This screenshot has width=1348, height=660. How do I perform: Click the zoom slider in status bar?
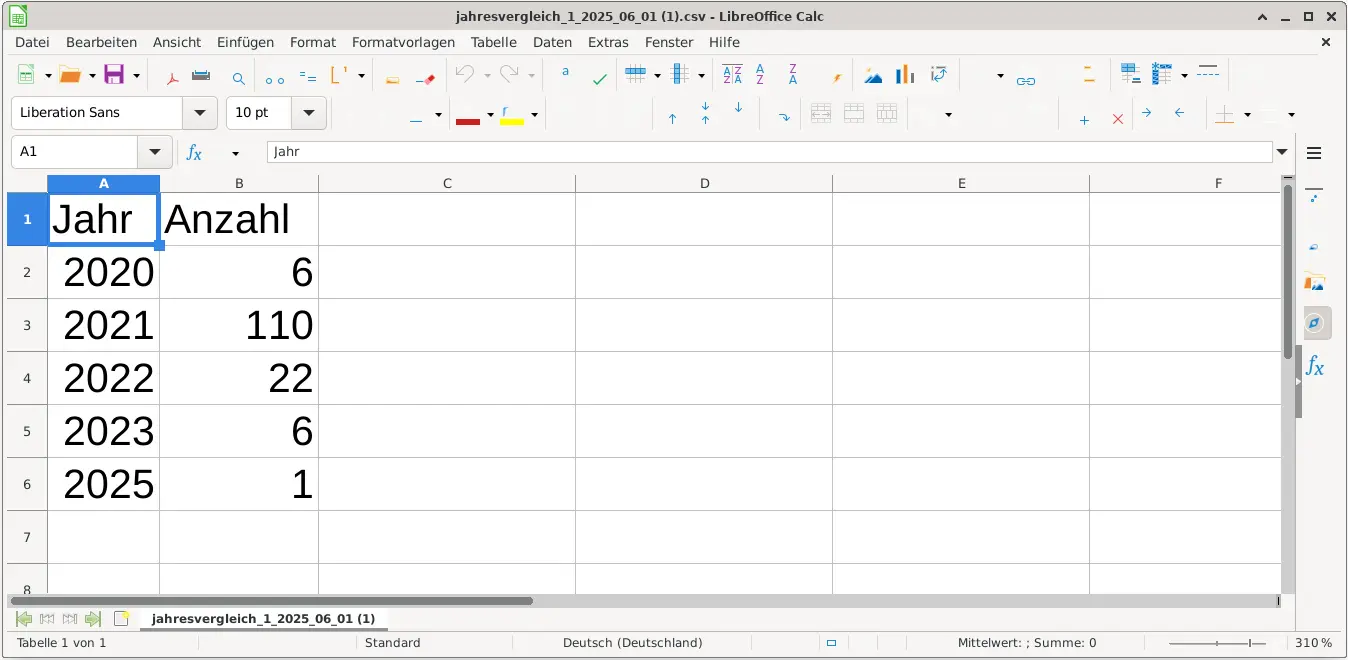click(x=1217, y=643)
